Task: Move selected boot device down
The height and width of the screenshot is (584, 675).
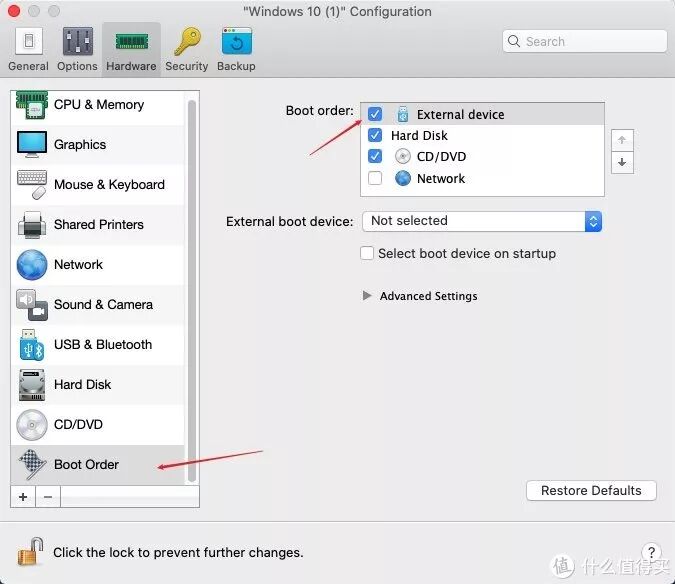Action: [x=622, y=163]
